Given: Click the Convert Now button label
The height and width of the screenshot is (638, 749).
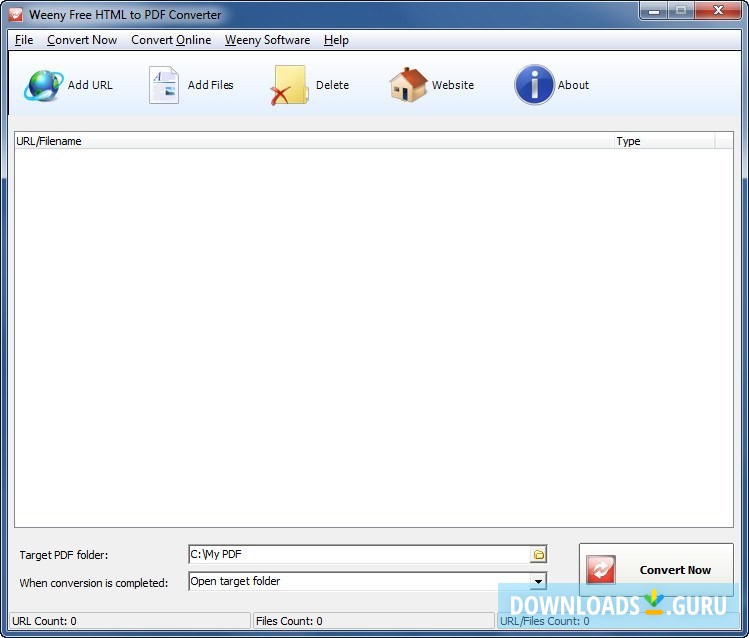Looking at the screenshot, I should (x=675, y=570).
